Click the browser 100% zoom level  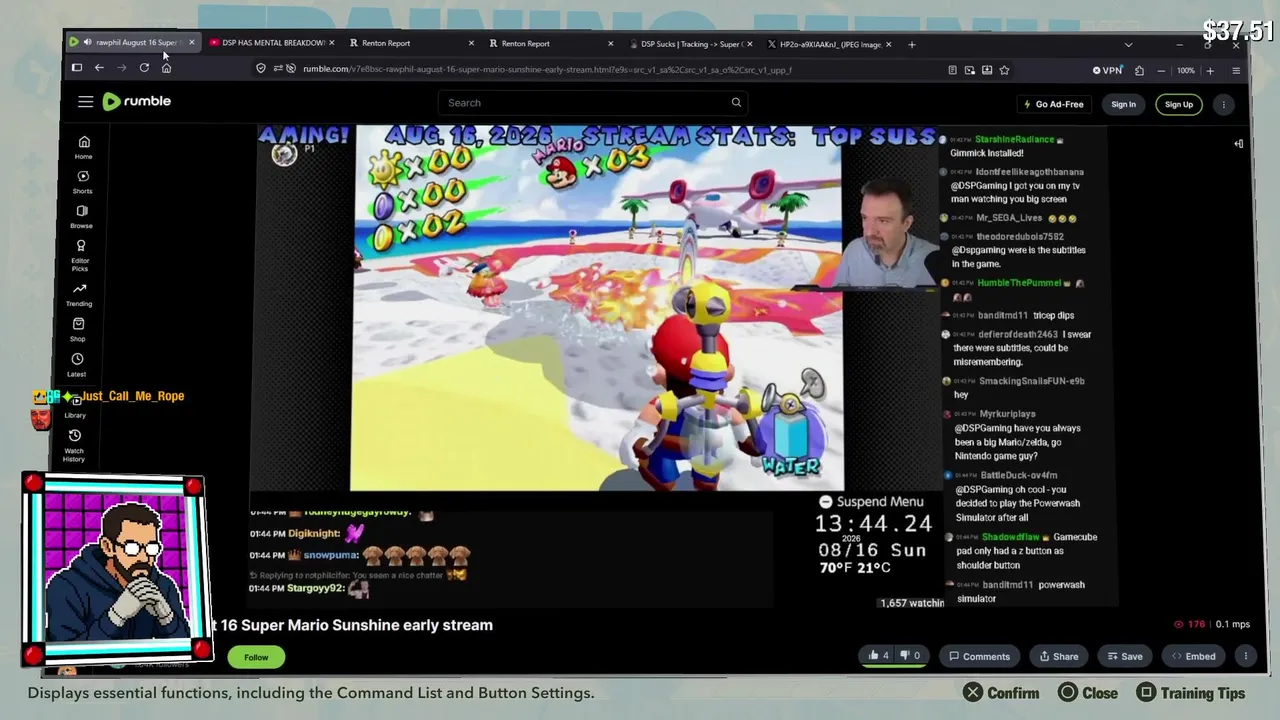tap(1185, 71)
